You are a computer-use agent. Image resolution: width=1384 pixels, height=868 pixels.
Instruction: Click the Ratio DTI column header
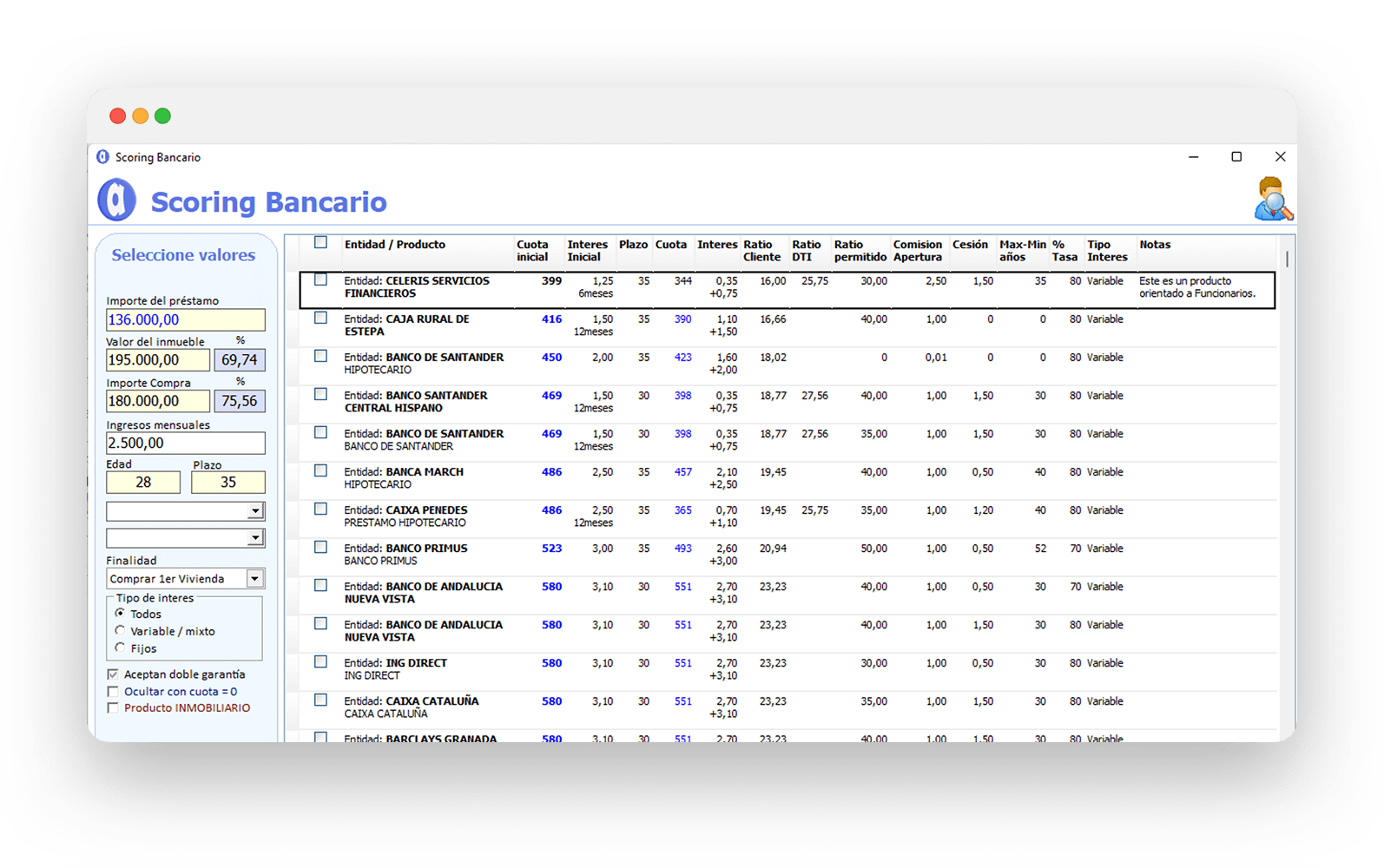pyautogui.click(x=806, y=251)
